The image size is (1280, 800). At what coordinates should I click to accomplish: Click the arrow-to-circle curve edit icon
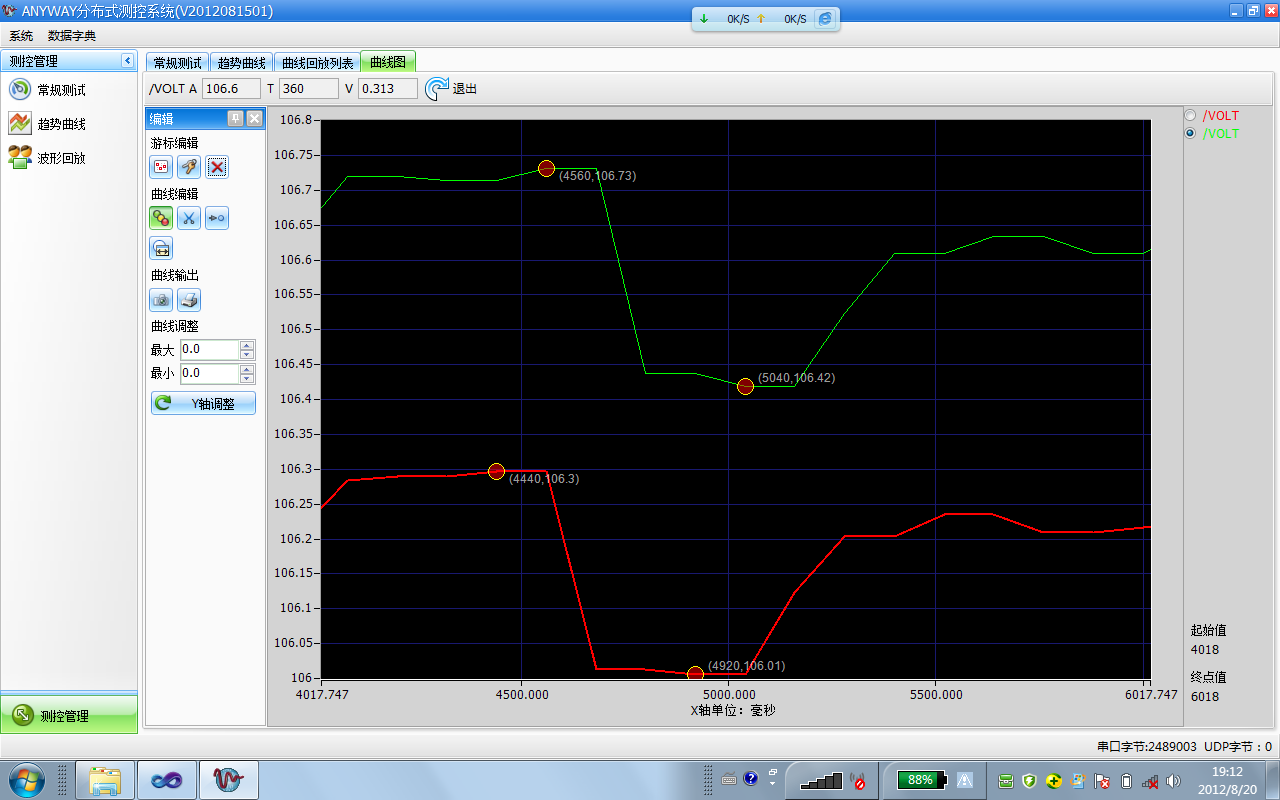pyautogui.click(x=217, y=218)
